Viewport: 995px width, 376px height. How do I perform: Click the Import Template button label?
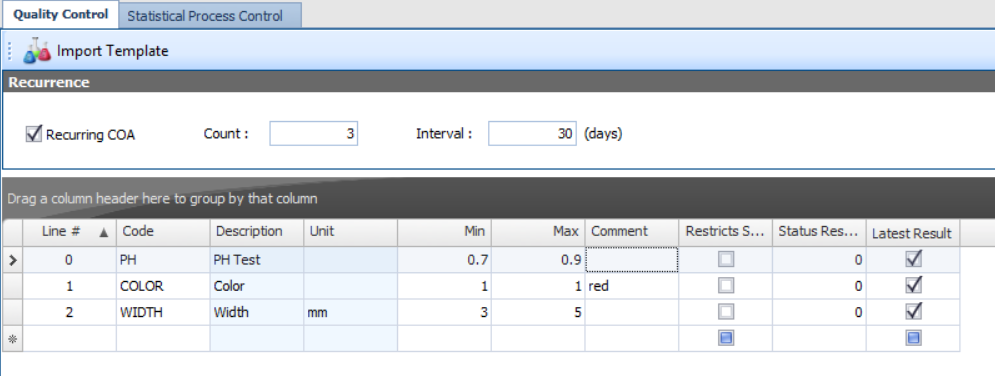coord(112,51)
